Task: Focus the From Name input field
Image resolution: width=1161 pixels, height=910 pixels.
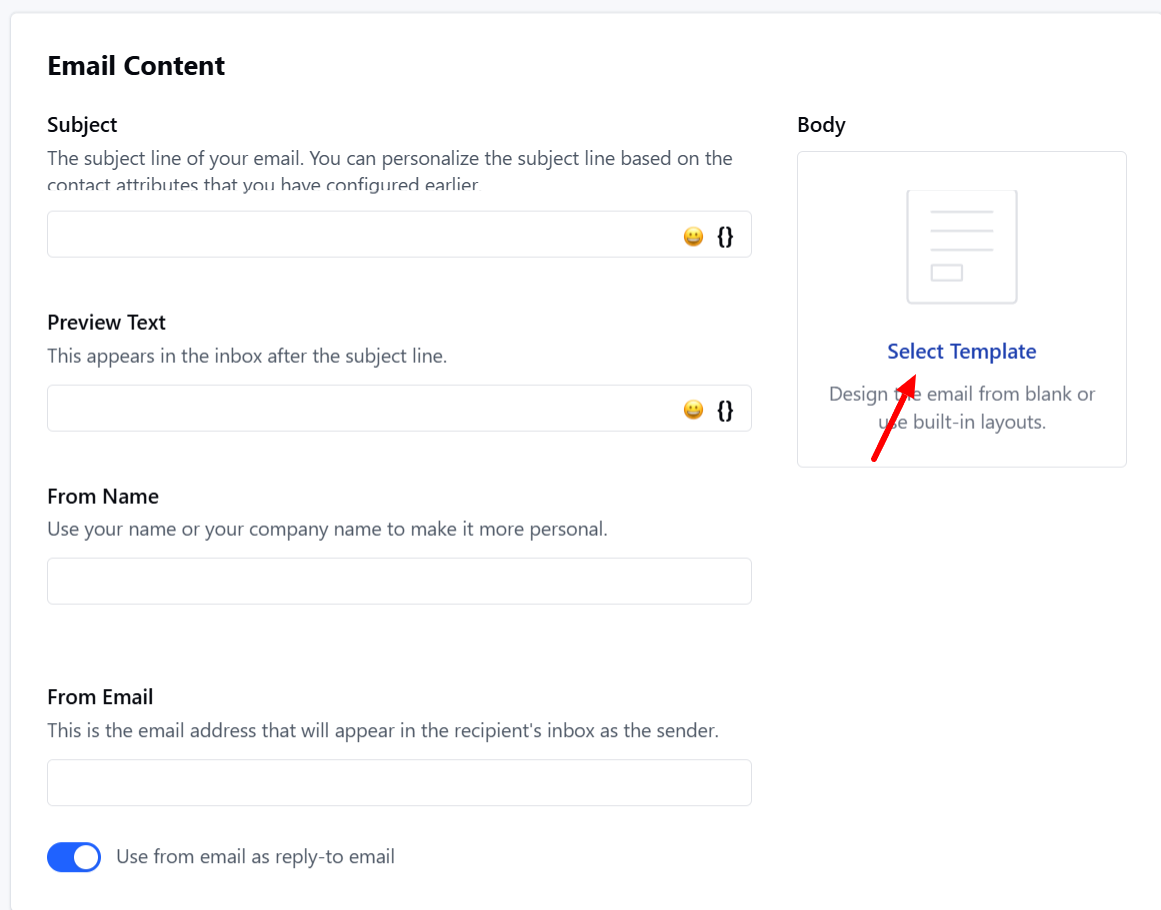Action: click(x=399, y=581)
